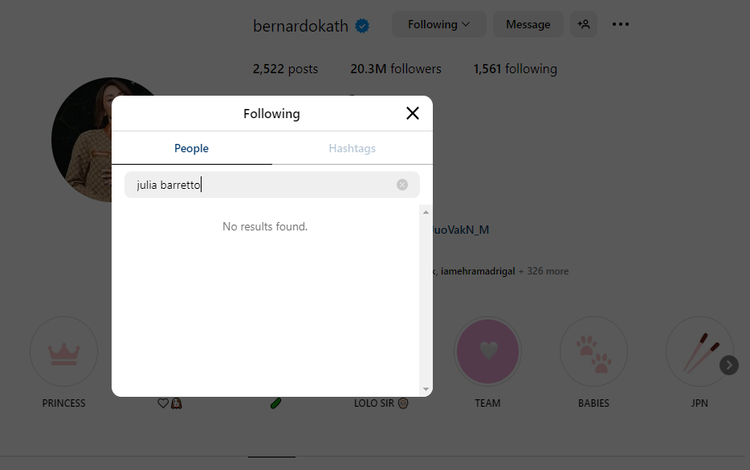Open the three-dots more options menu
Screen dimensions: 750x470
pos(621,24)
